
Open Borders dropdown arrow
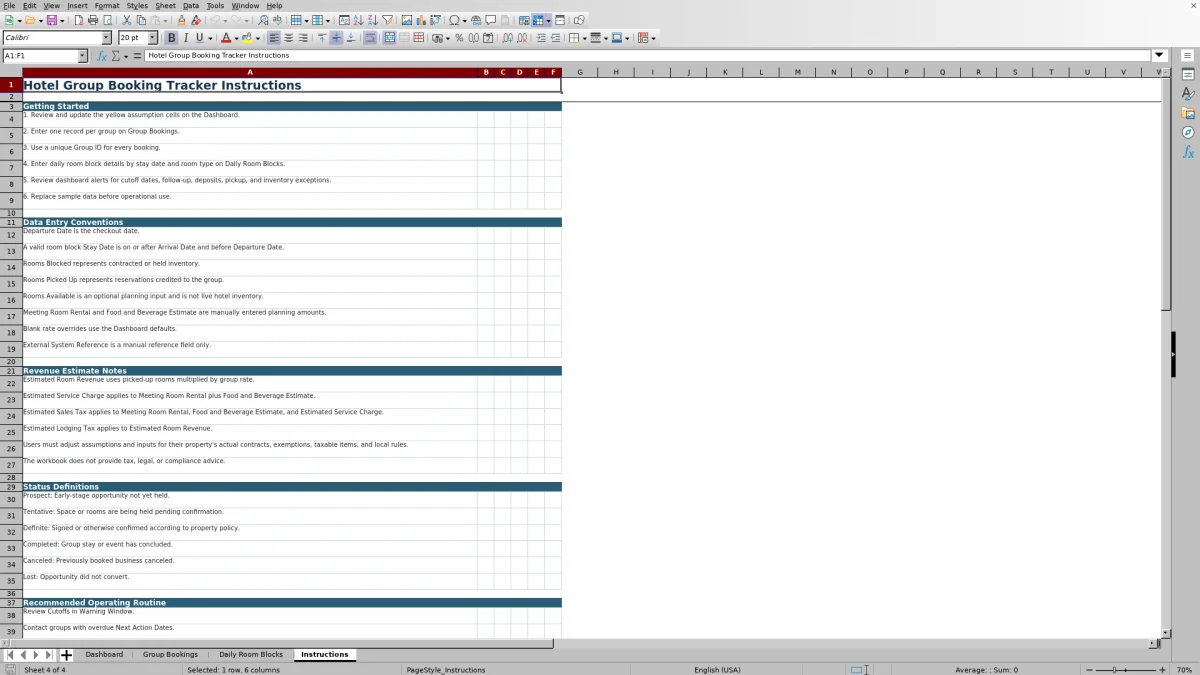(584, 38)
